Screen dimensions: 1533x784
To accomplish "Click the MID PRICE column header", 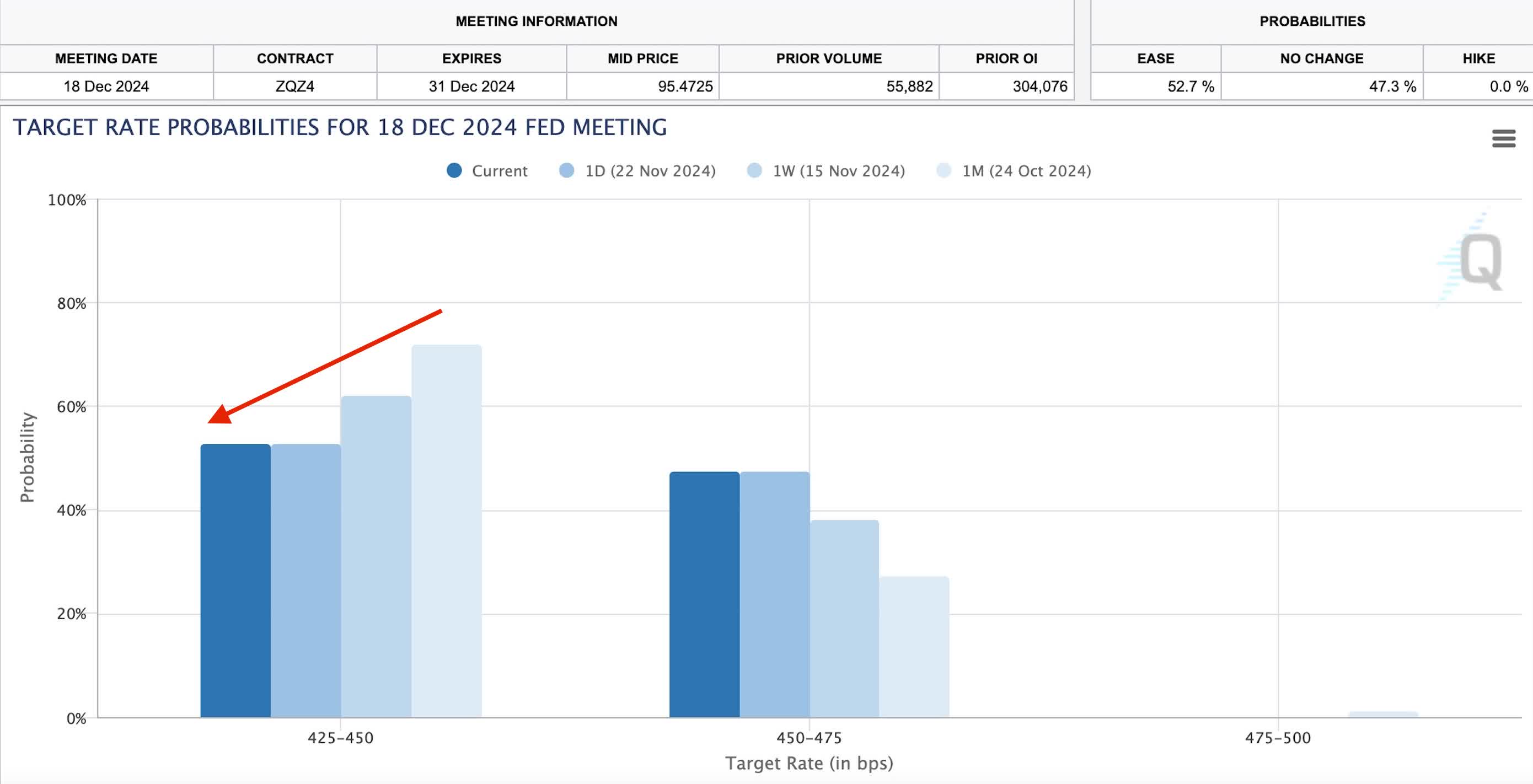I will point(643,58).
